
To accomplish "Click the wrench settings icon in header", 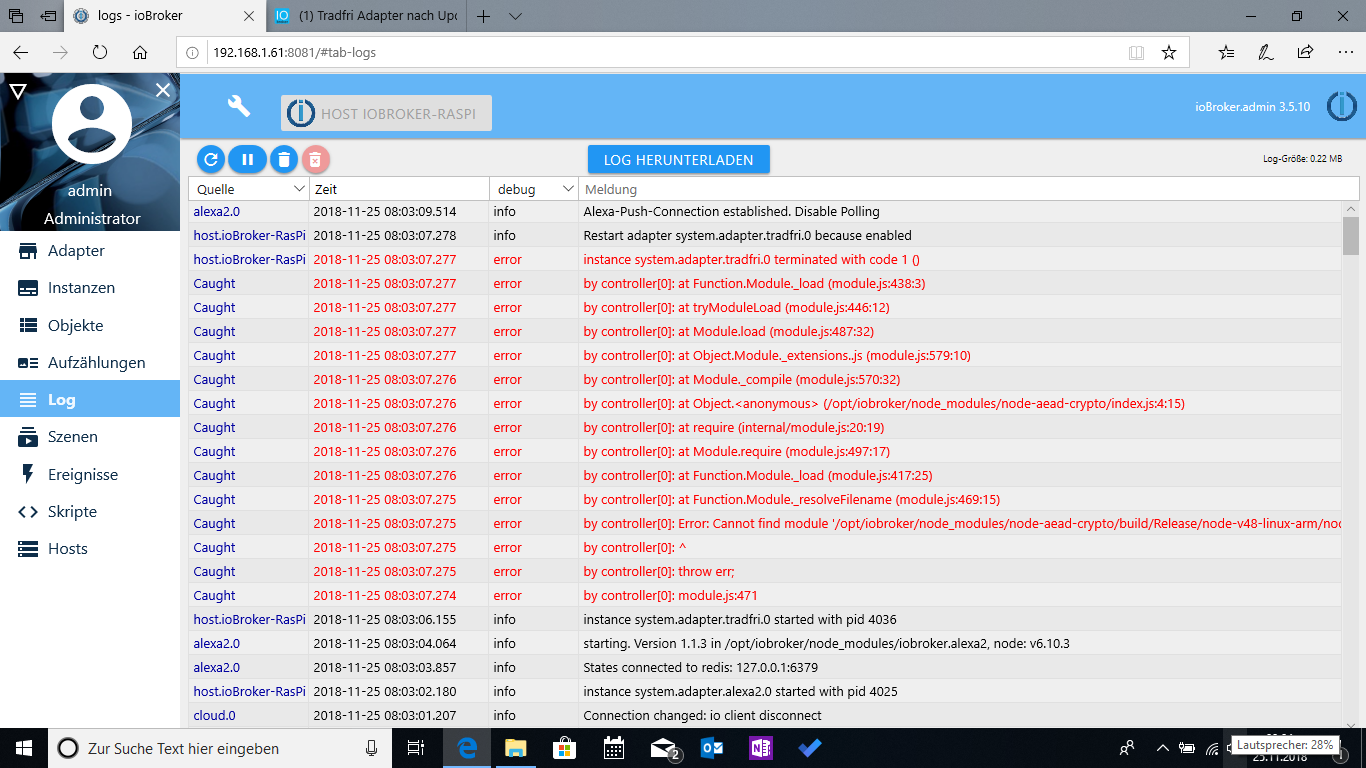I will pyautogui.click(x=238, y=106).
